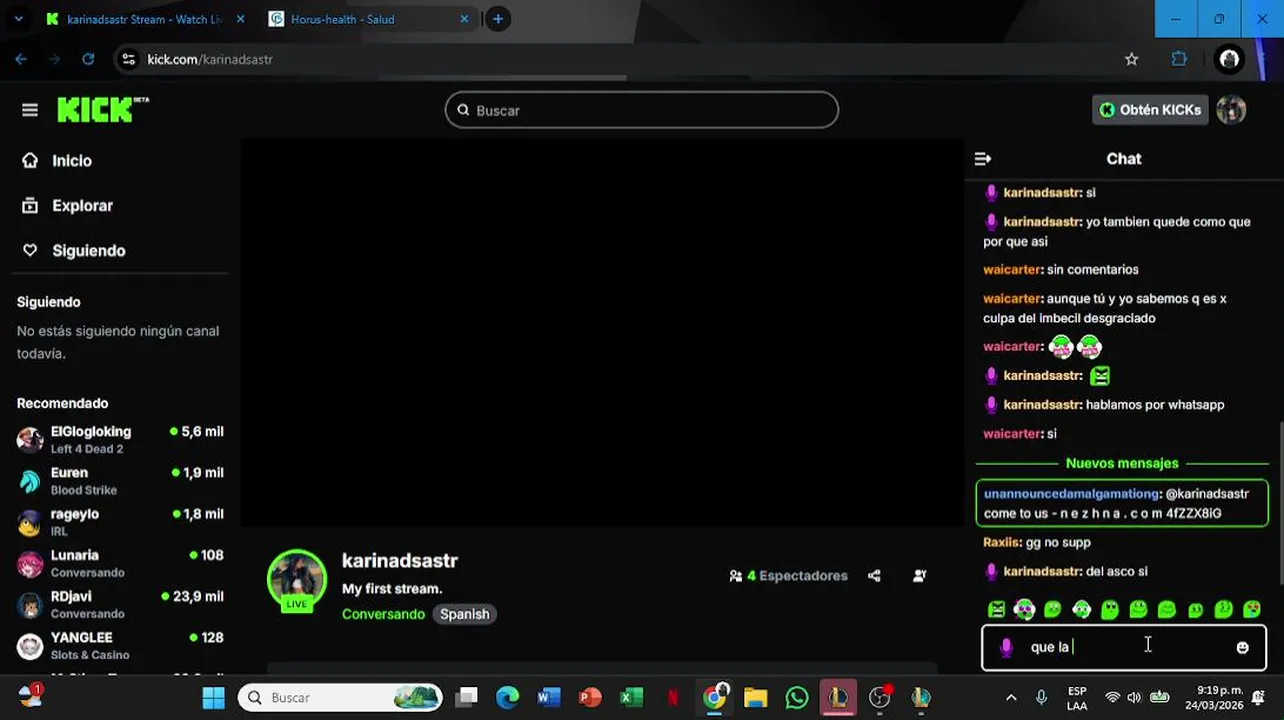Open the user profile avatar menu
This screenshot has width=1284, height=720.
(x=1231, y=110)
